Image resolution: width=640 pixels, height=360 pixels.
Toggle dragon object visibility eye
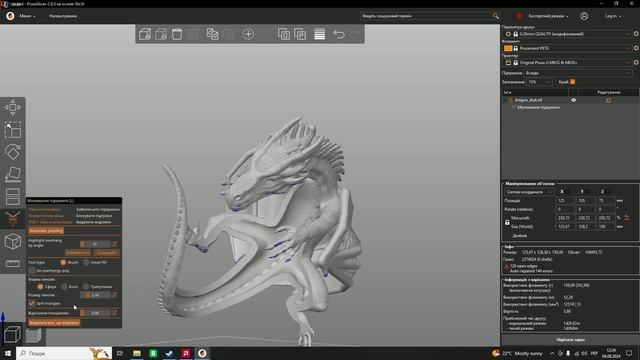[573, 100]
